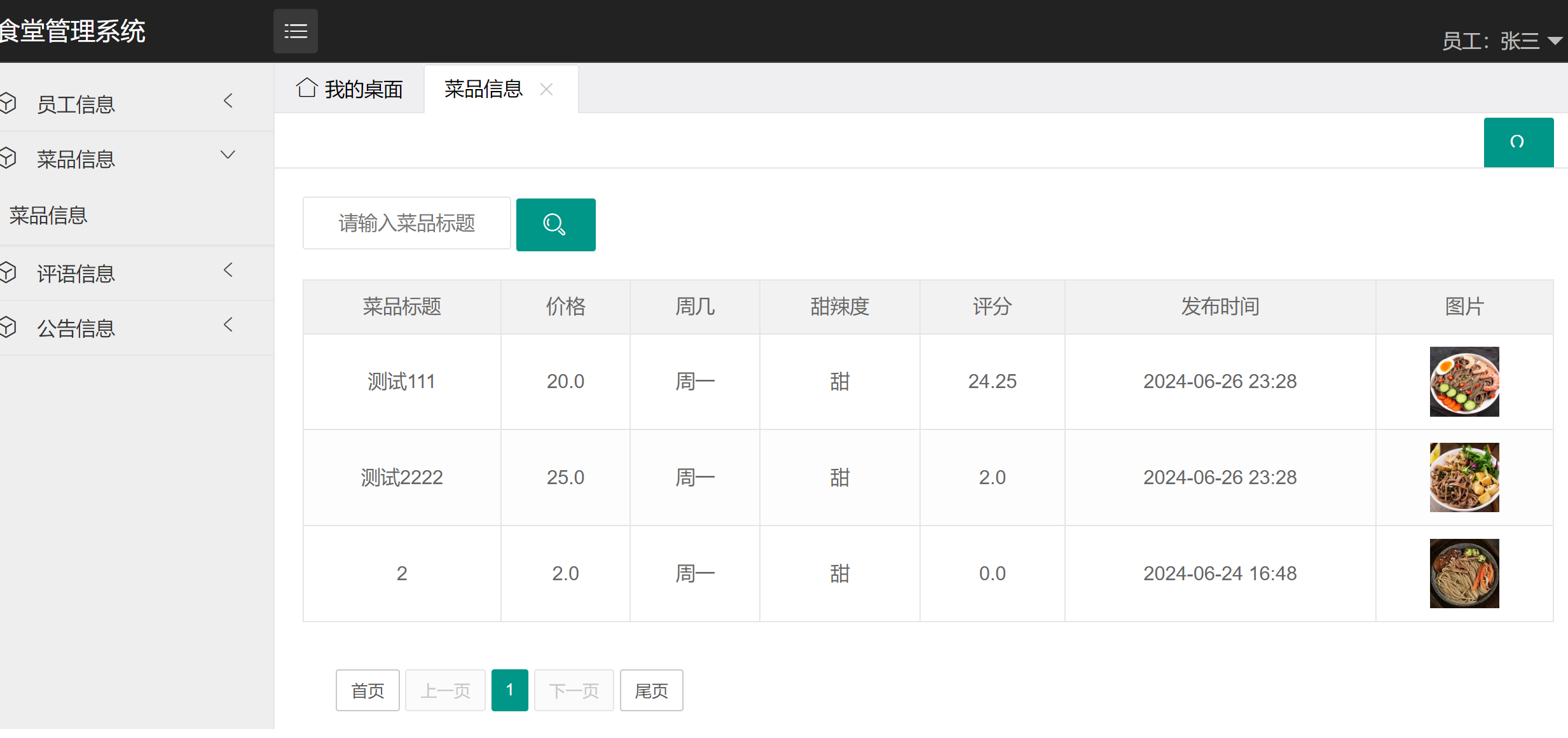Expand the 公告信息 sidebar section

[x=228, y=324]
